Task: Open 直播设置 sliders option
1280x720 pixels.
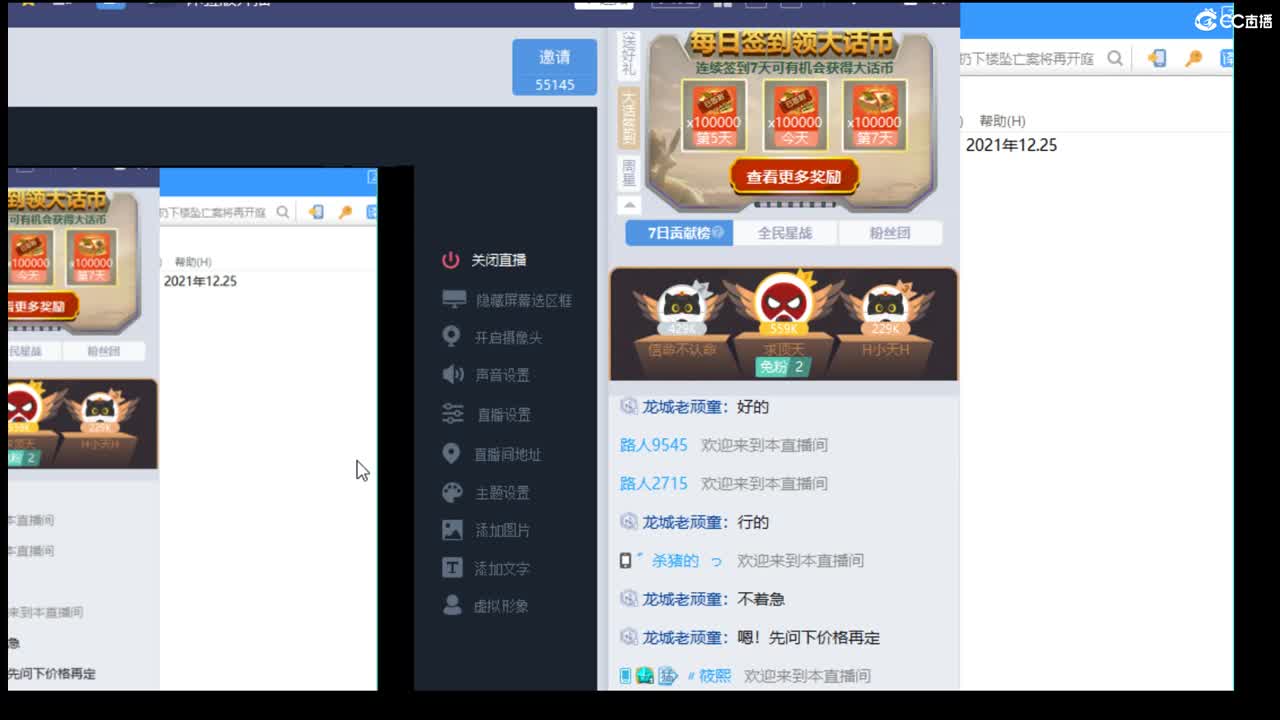Action: 486,414
